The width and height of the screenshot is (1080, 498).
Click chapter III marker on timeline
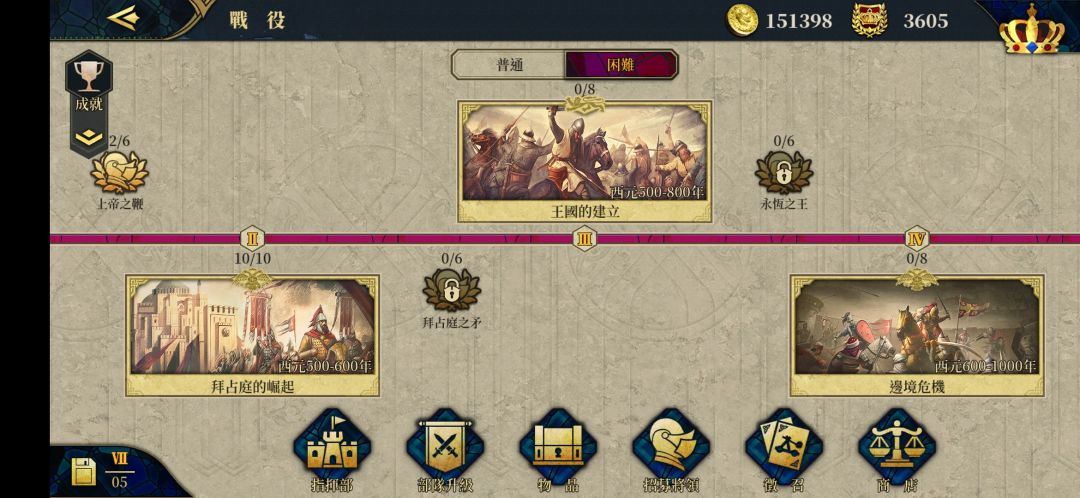pyautogui.click(x=584, y=239)
